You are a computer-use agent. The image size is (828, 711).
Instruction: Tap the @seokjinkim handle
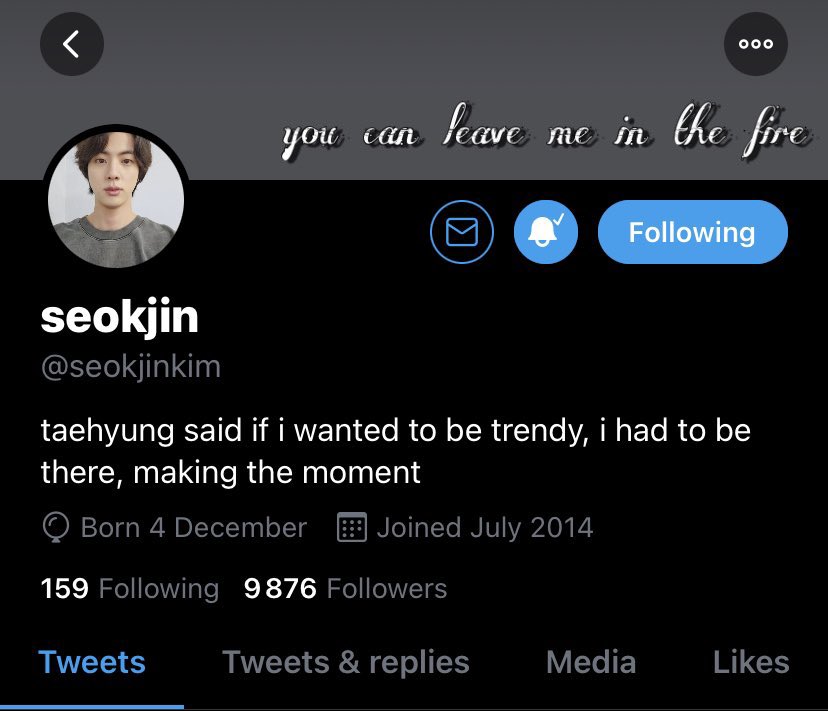pyautogui.click(x=131, y=367)
